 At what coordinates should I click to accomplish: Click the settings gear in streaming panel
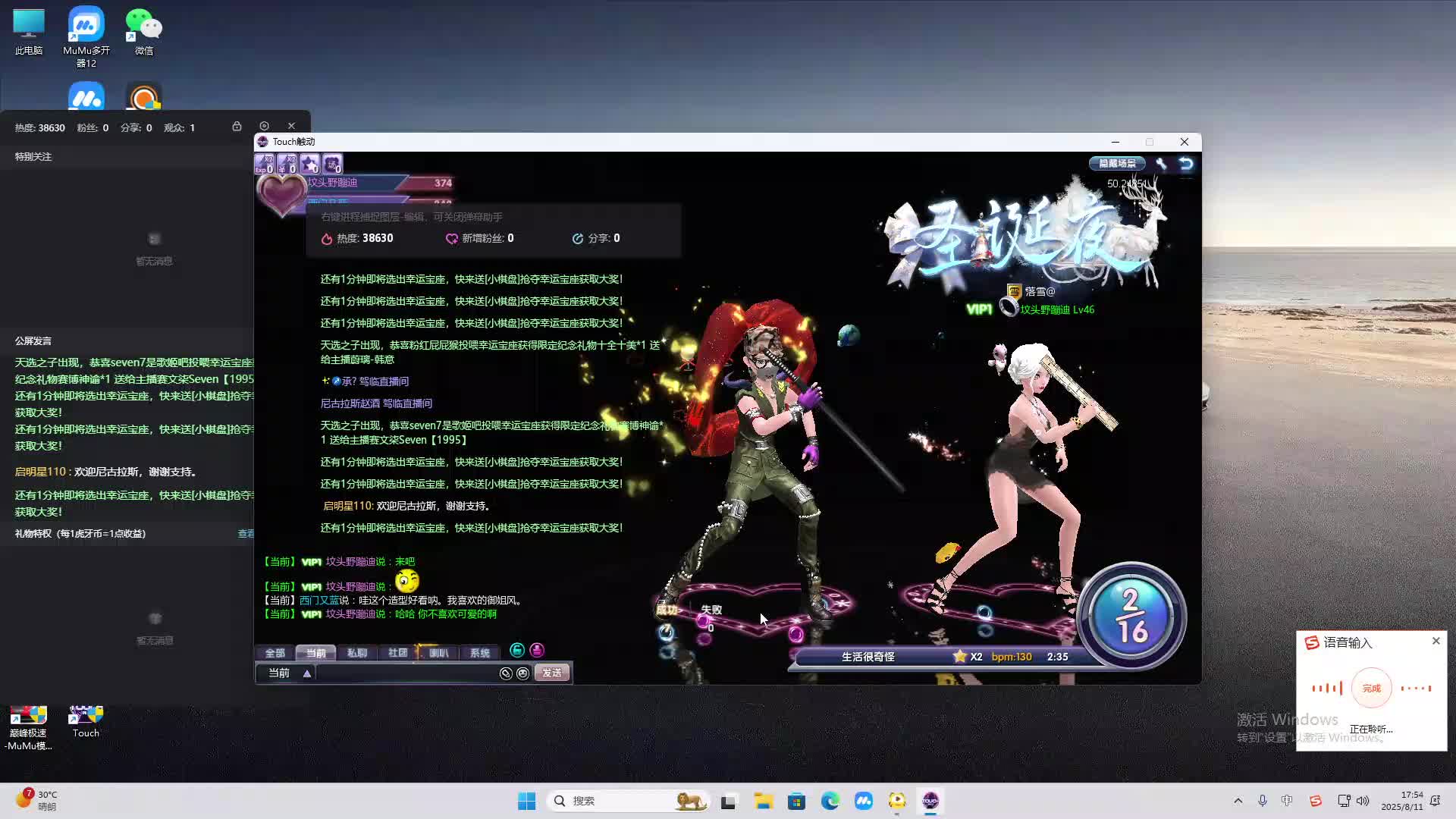click(264, 126)
